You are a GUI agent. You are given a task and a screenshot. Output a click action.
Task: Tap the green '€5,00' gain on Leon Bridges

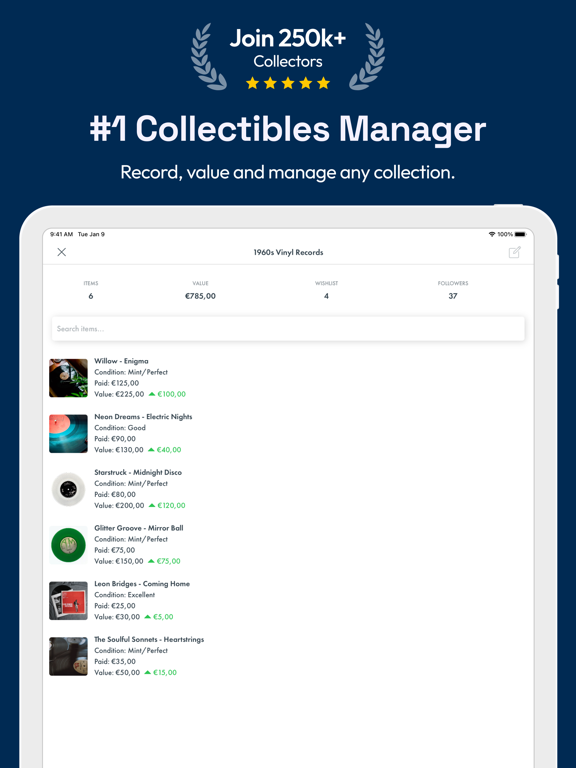163,617
